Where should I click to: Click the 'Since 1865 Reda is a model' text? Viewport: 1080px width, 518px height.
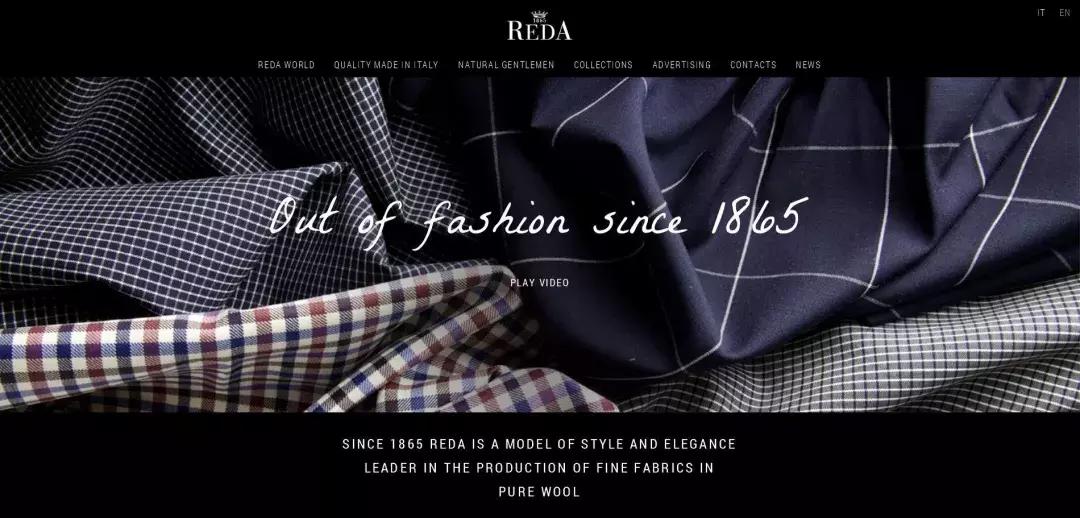[539, 444]
